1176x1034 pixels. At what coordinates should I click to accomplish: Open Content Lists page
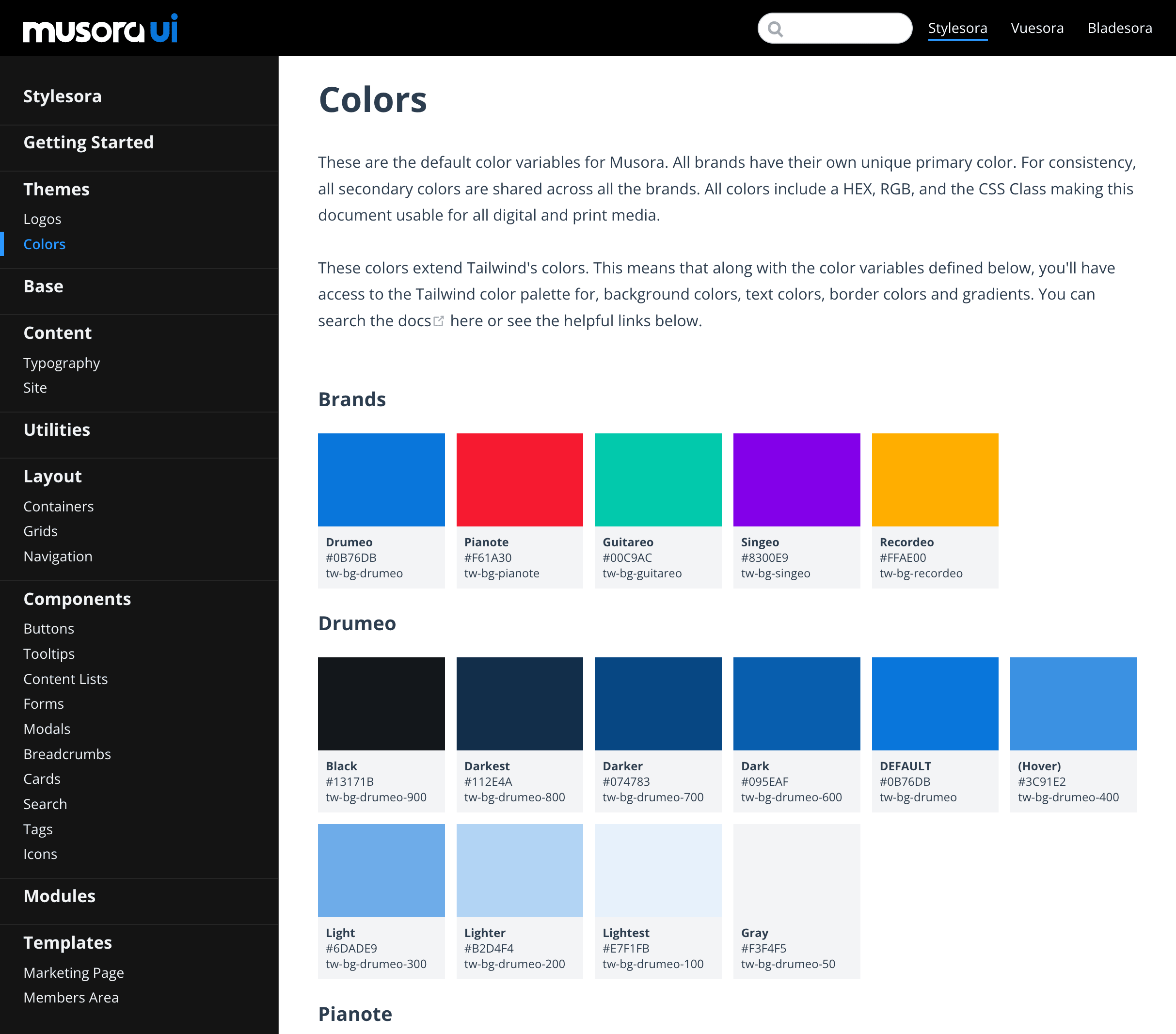[65, 679]
